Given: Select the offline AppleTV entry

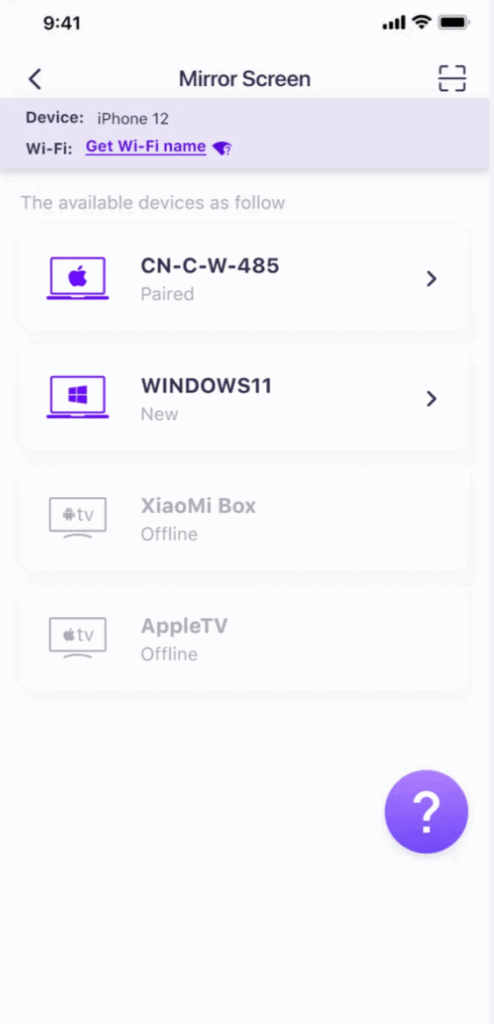Looking at the screenshot, I should click(244, 639).
